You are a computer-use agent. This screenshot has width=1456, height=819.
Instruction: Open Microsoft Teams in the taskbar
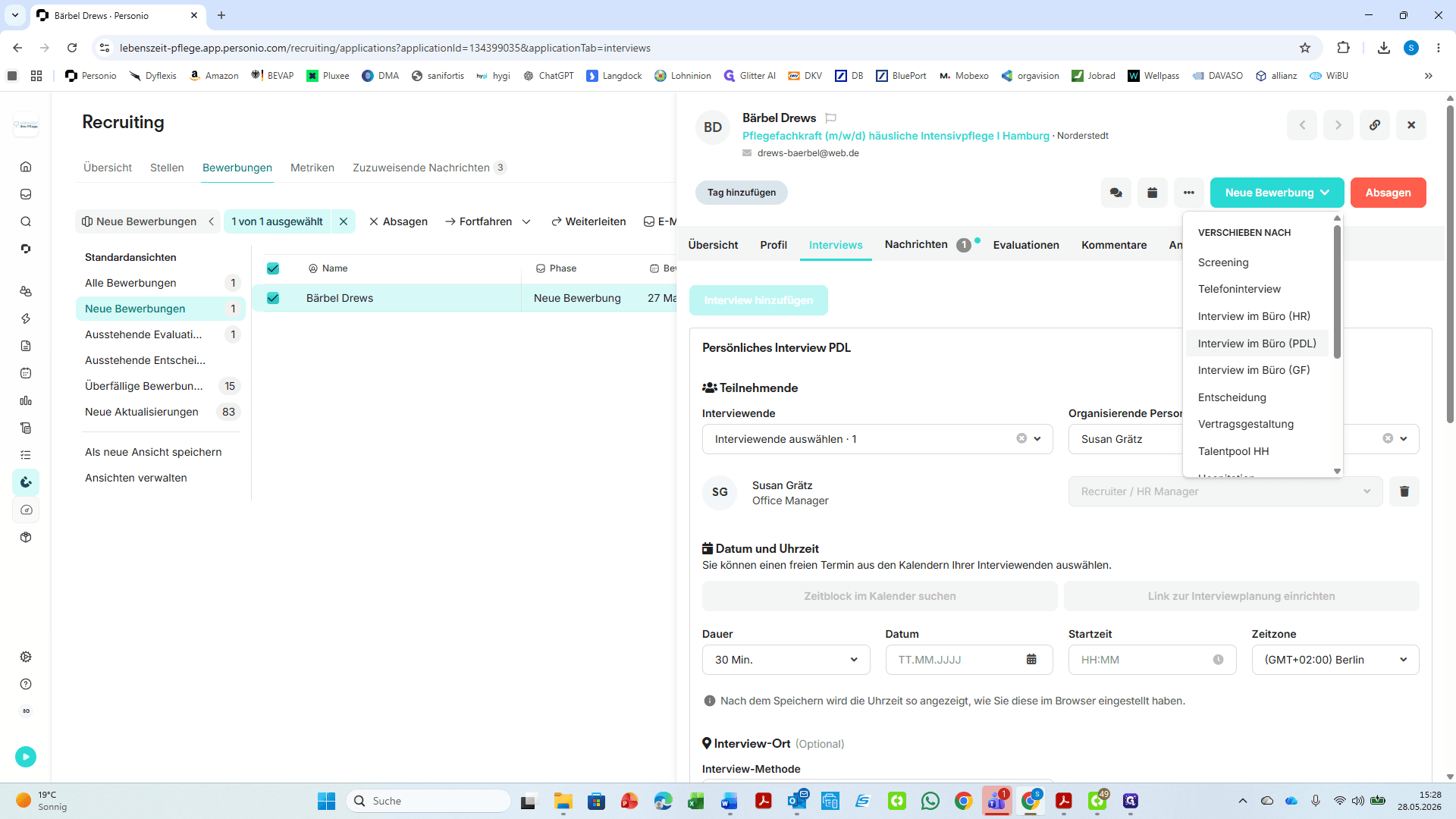point(996,801)
